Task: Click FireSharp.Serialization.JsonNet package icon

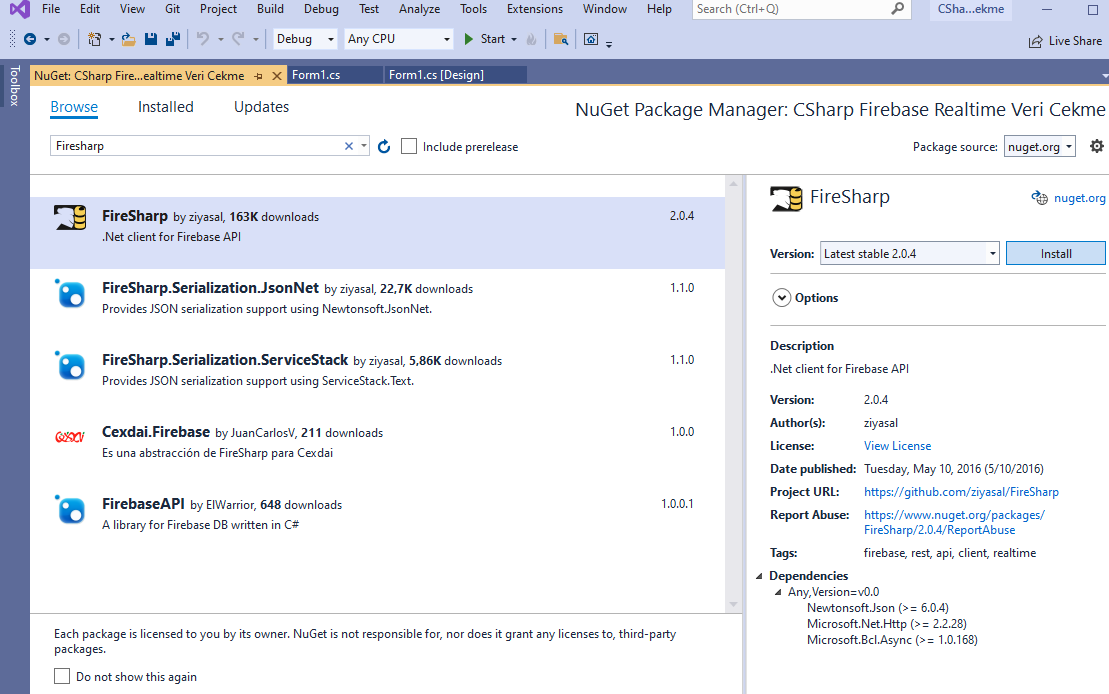Action: [71, 294]
